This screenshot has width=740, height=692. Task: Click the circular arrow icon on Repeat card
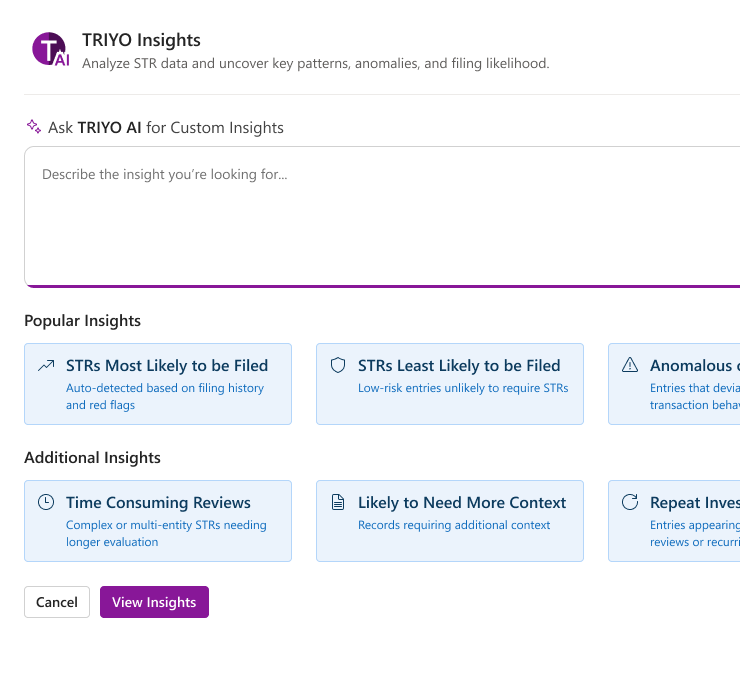[630, 503]
